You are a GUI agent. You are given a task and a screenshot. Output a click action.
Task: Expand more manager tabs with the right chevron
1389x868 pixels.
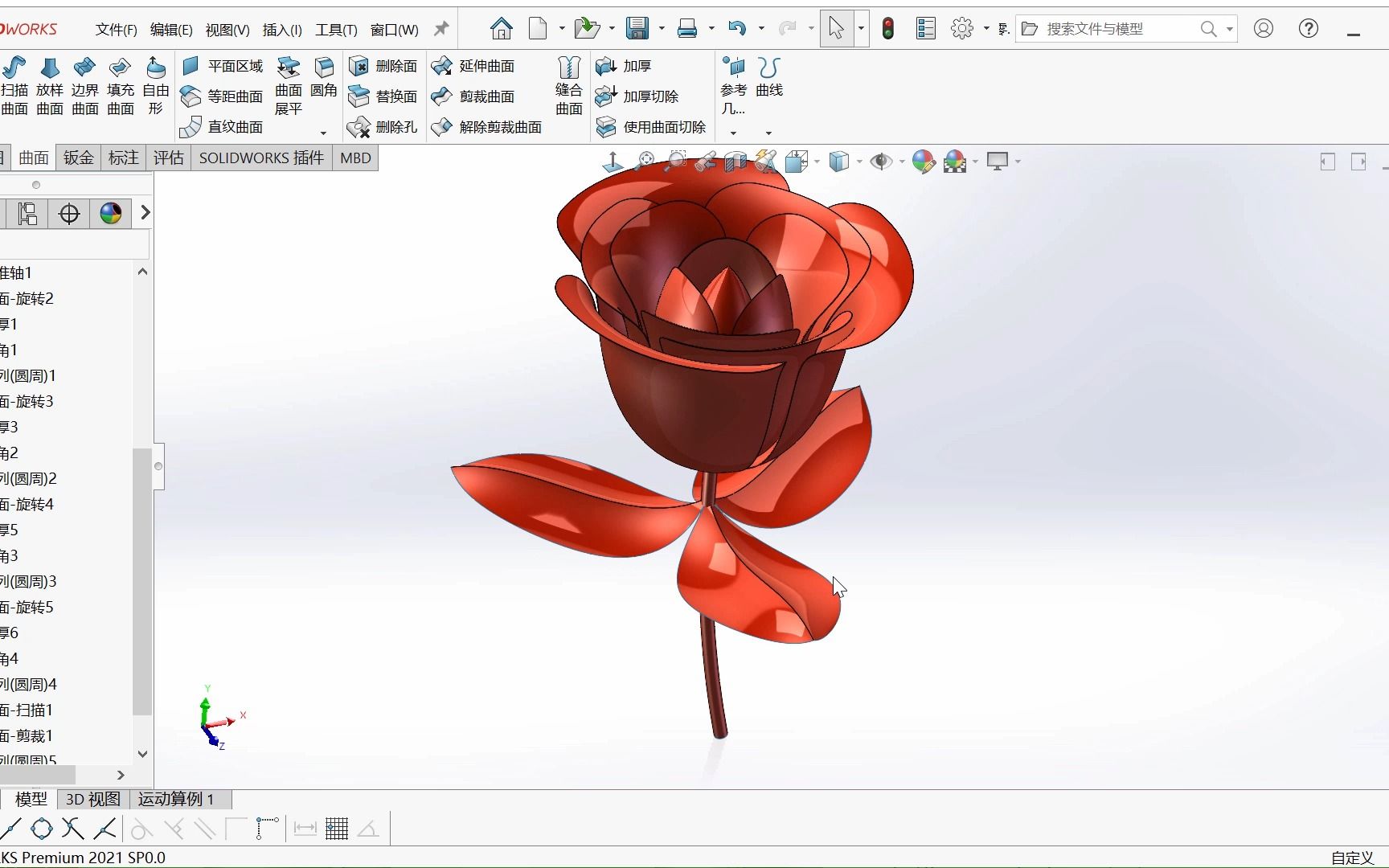(145, 213)
